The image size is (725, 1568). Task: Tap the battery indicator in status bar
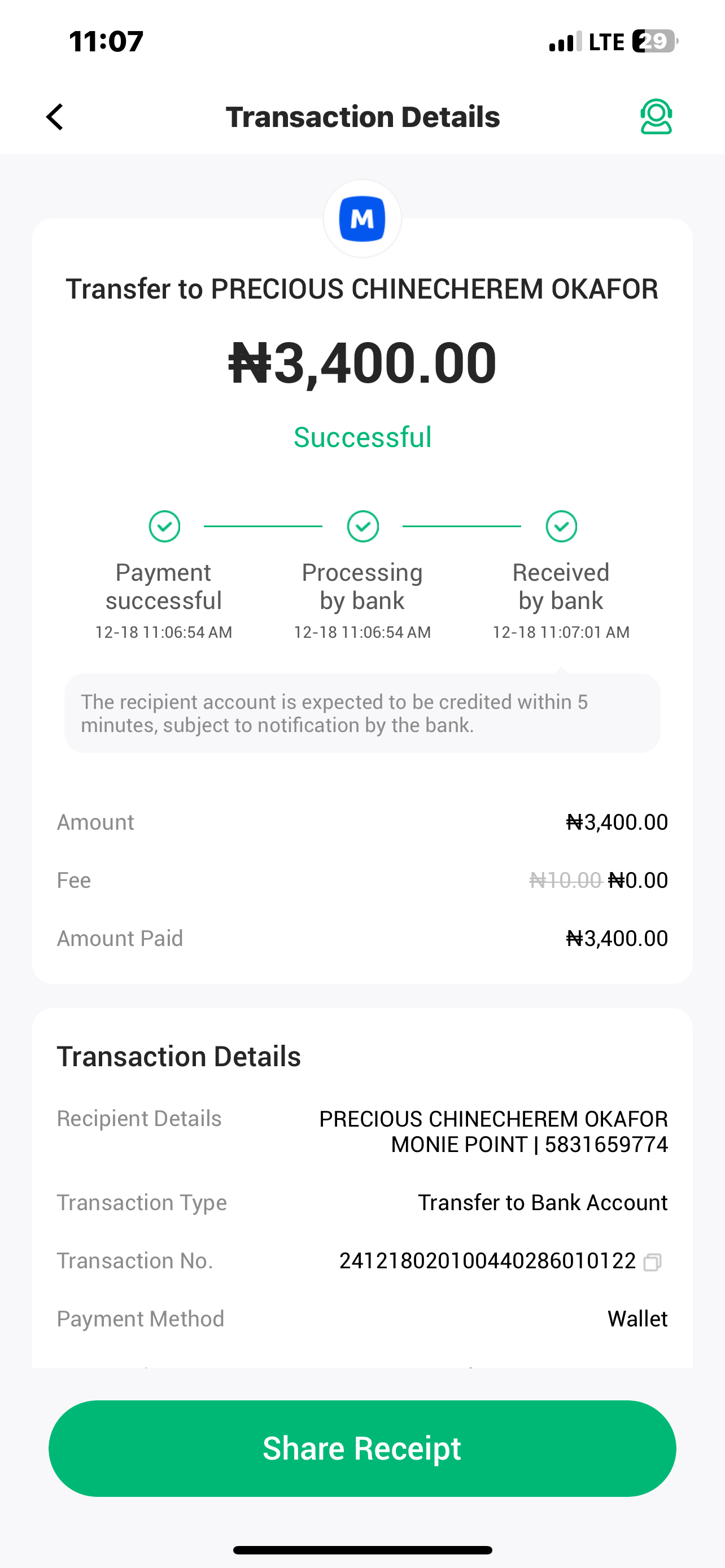click(654, 41)
